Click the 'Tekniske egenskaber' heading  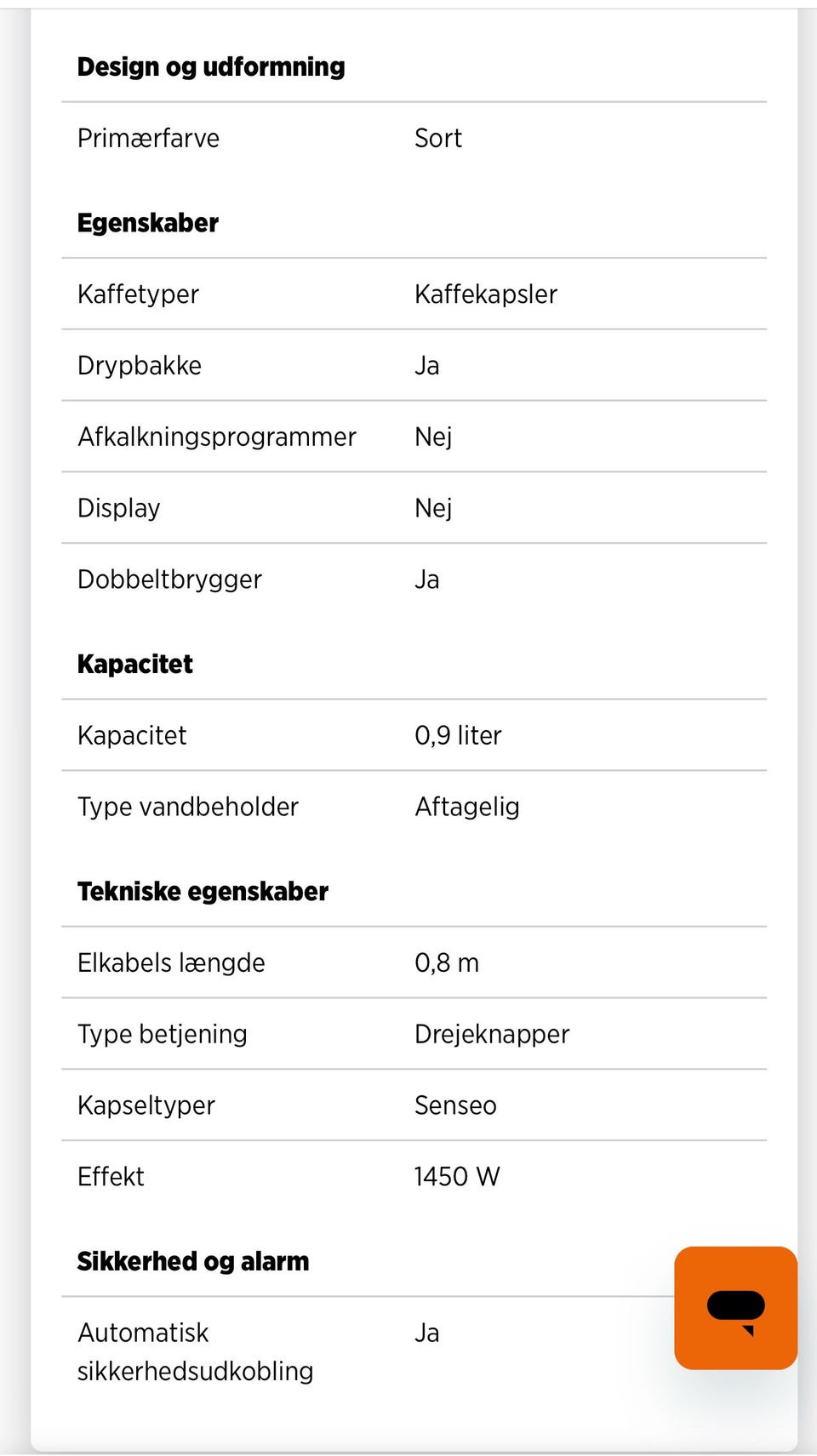[x=203, y=891]
